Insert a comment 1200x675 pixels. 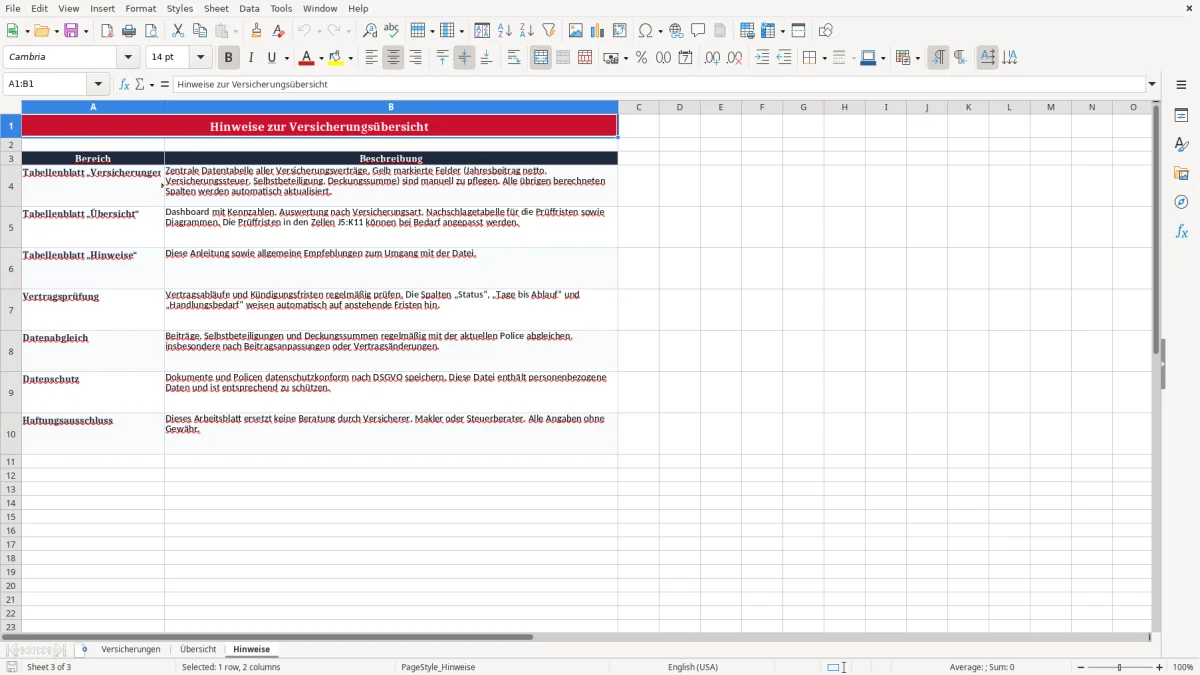[698, 31]
